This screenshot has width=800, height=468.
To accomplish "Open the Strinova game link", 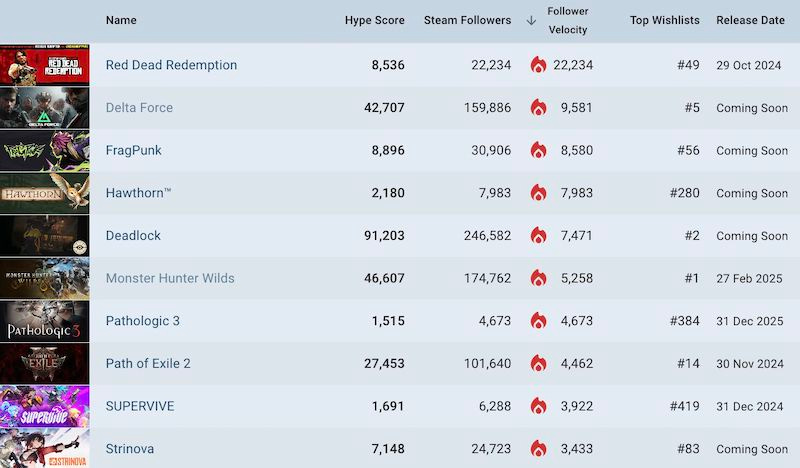I will coord(130,449).
